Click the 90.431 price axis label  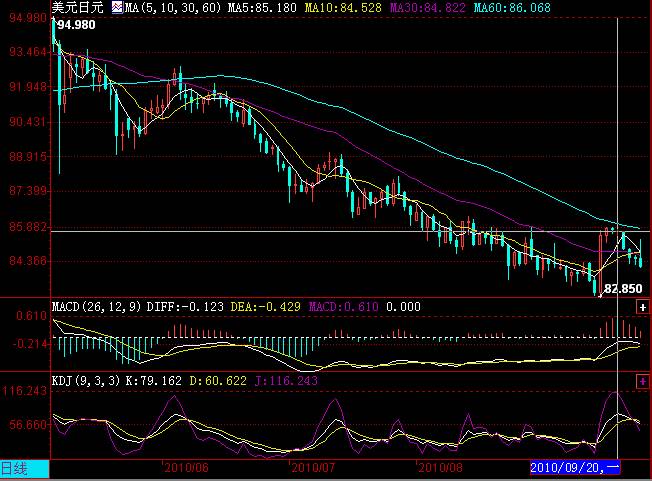coord(28,122)
